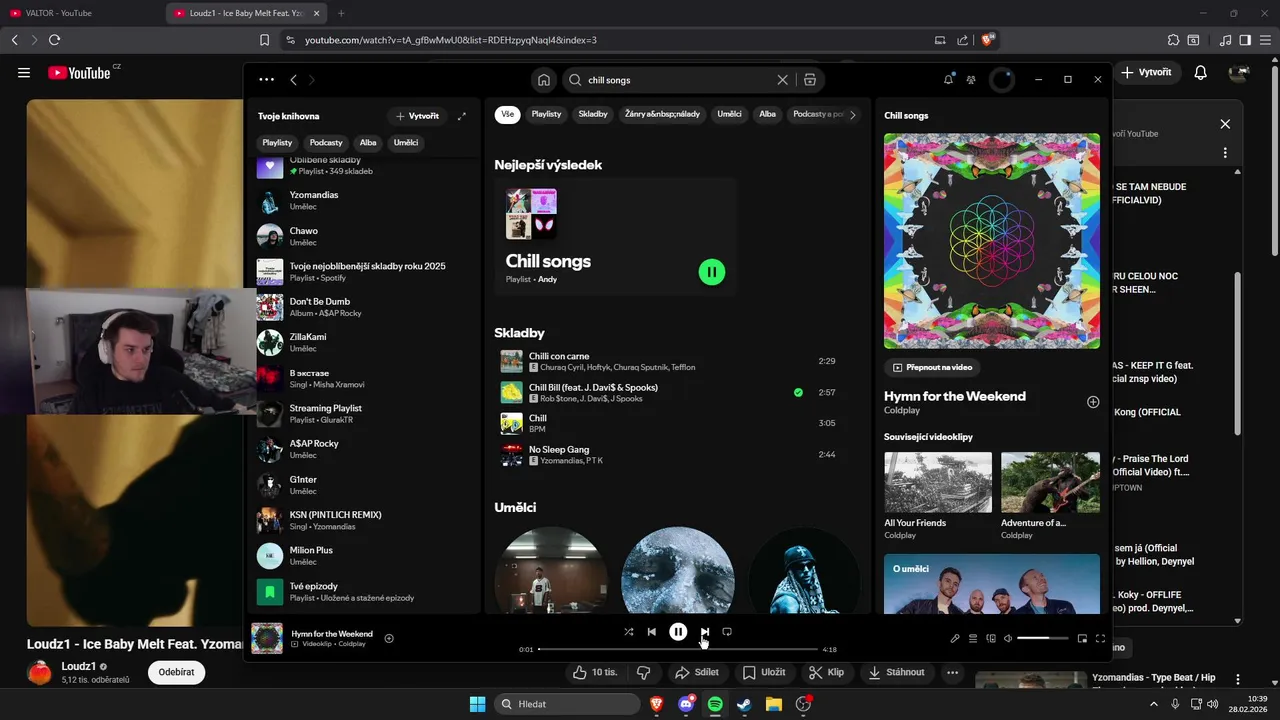Open YouTube notifications bell
This screenshot has width=1280, height=720.
click(x=1201, y=72)
